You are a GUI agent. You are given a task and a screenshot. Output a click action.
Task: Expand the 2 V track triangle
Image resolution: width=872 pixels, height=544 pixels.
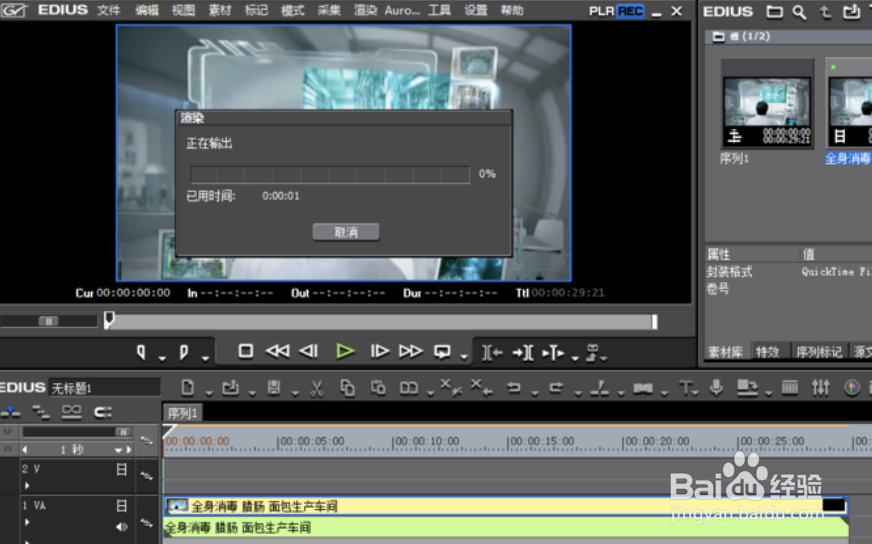point(27,486)
